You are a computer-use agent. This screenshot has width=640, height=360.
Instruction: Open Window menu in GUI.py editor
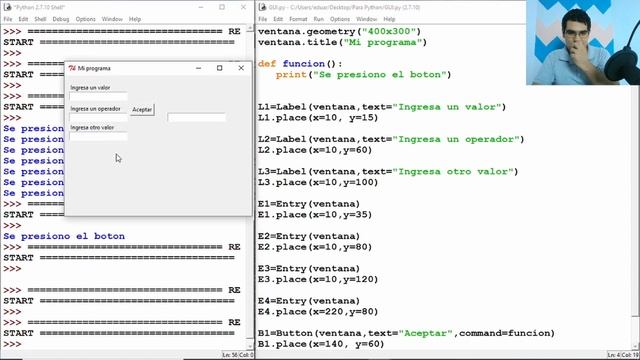[367, 19]
